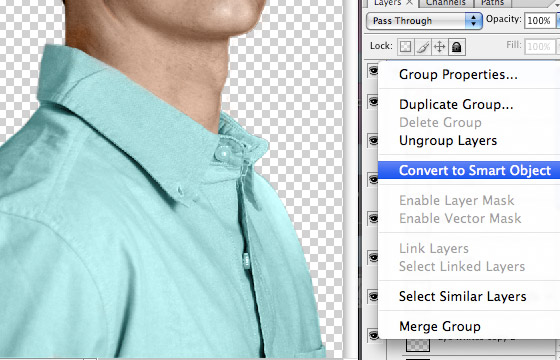The width and height of the screenshot is (560, 360).
Task: Choose Duplicate Group... from context menu
Action: [x=469, y=105]
